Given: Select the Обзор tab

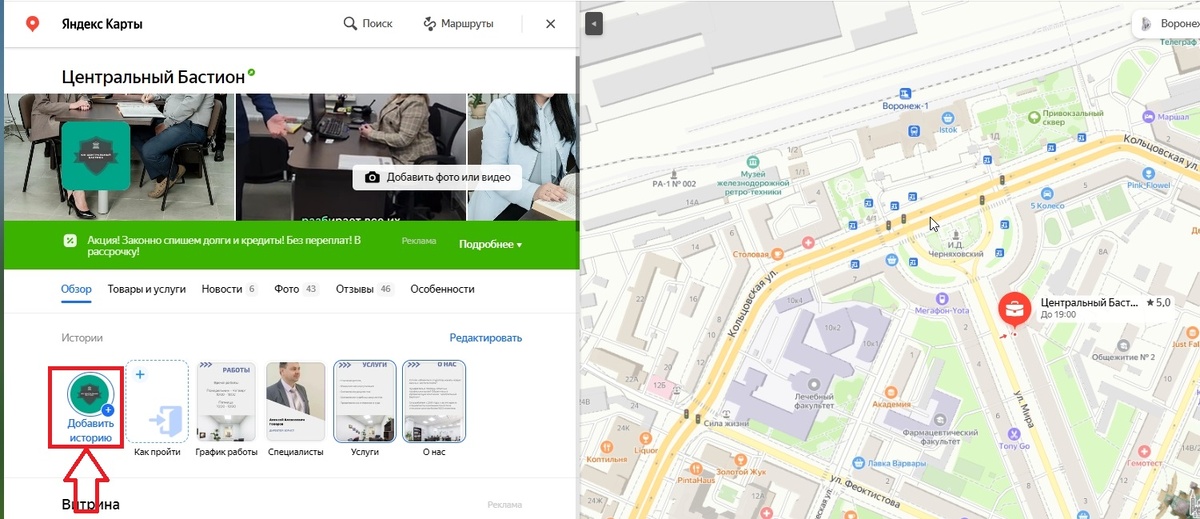Looking at the screenshot, I should [76, 289].
